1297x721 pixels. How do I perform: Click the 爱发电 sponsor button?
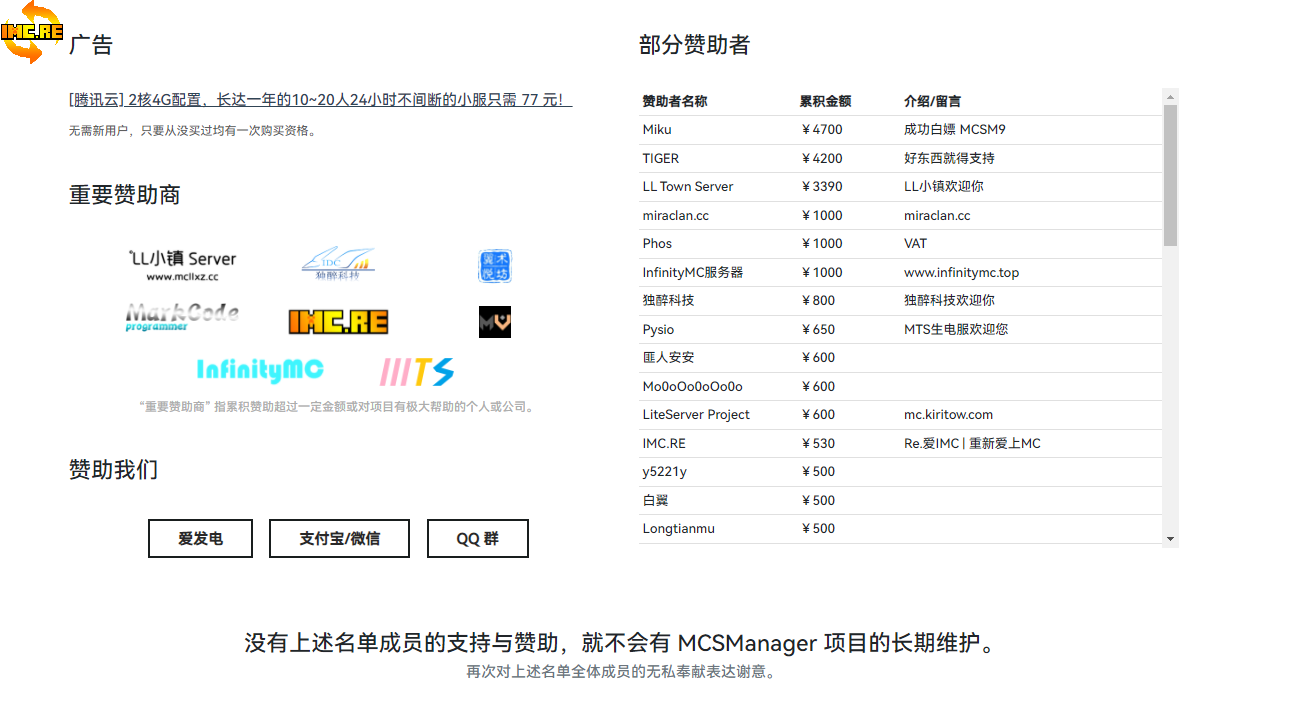pyautogui.click(x=200, y=539)
